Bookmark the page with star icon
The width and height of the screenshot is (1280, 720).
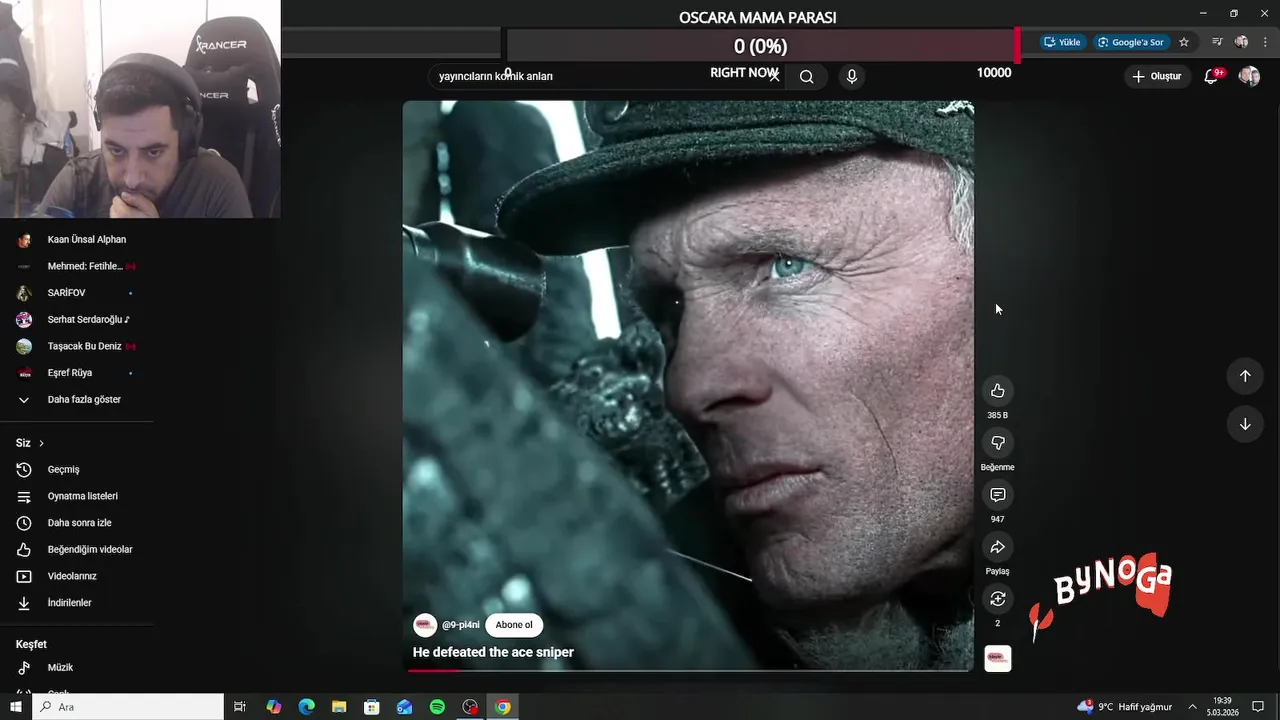pos(1184,42)
